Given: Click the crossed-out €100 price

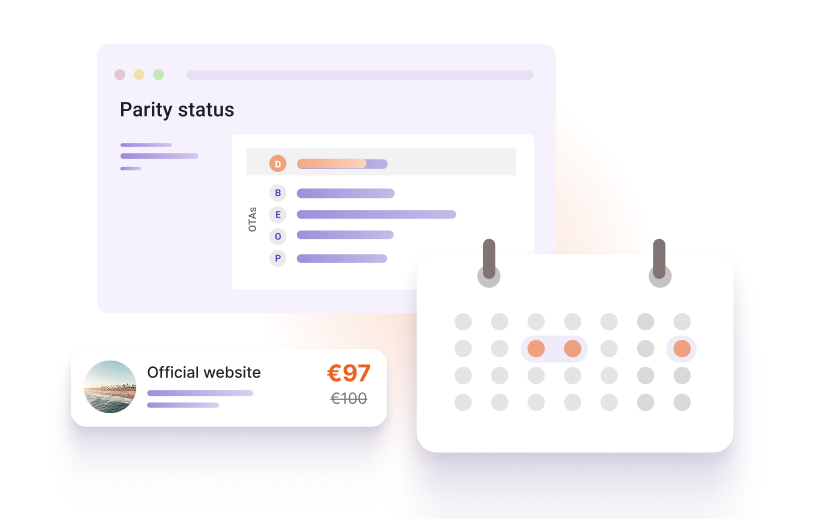Looking at the screenshot, I should (349, 398).
